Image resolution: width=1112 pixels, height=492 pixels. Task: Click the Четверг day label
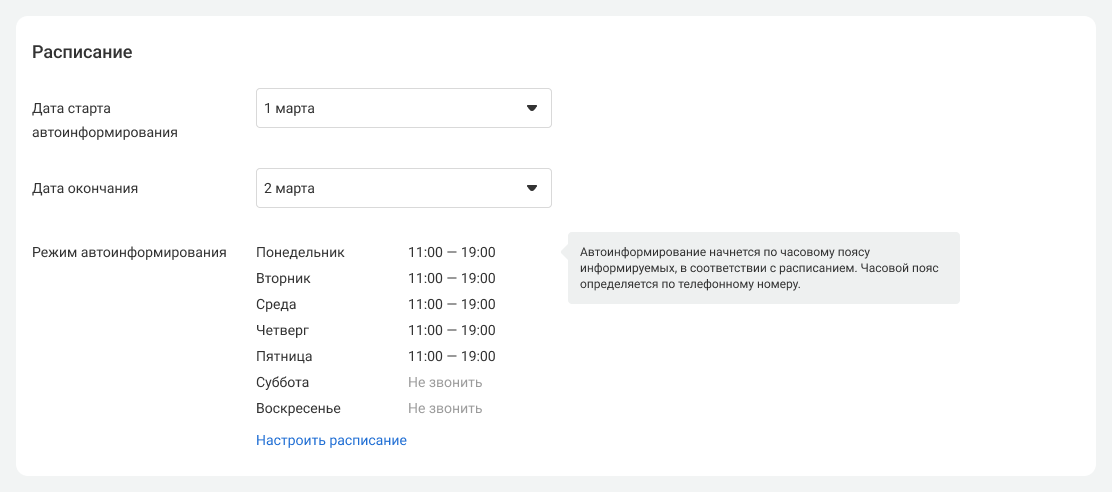pos(284,330)
